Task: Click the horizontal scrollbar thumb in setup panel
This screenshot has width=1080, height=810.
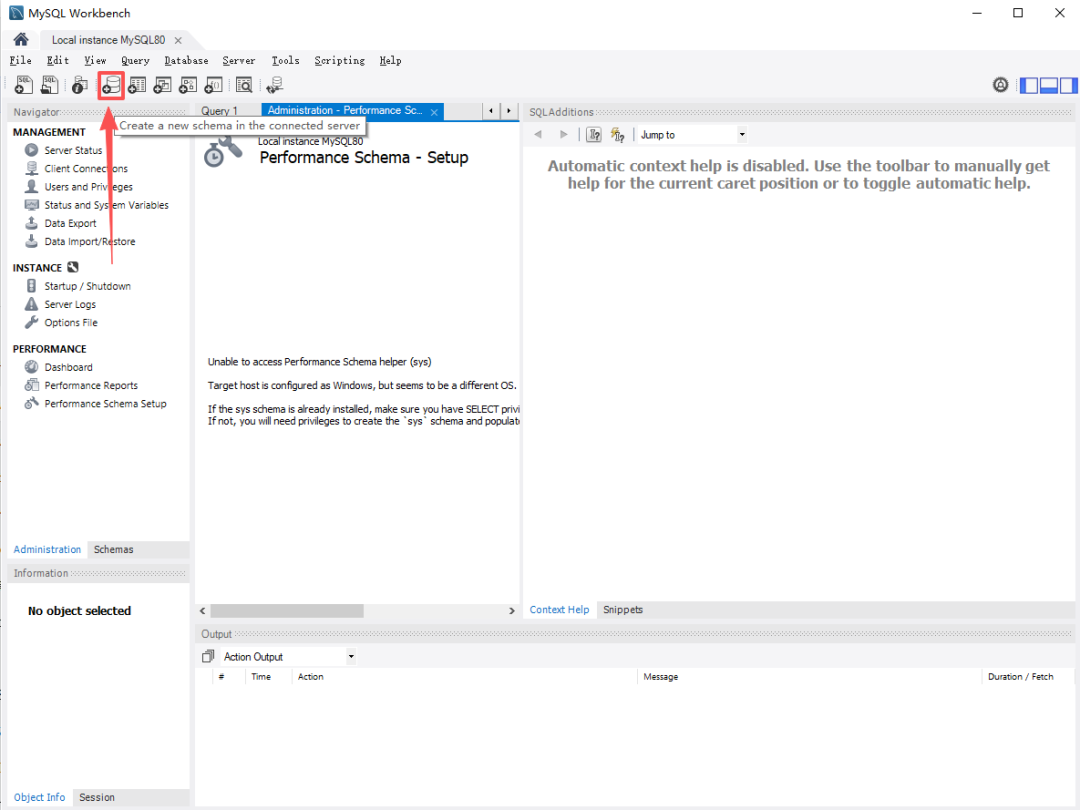Action: [287, 611]
